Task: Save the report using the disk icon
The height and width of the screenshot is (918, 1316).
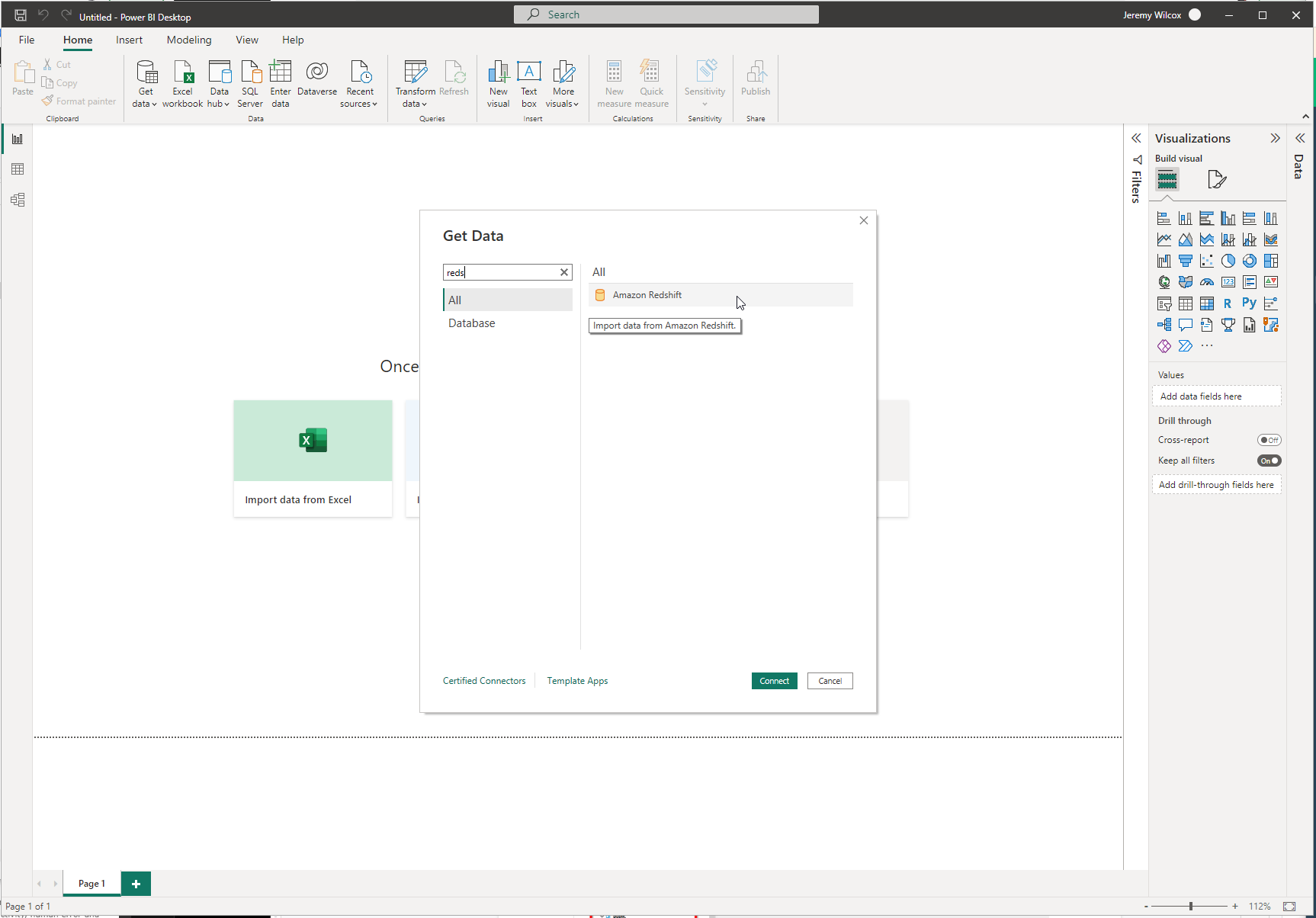Action: [21, 15]
